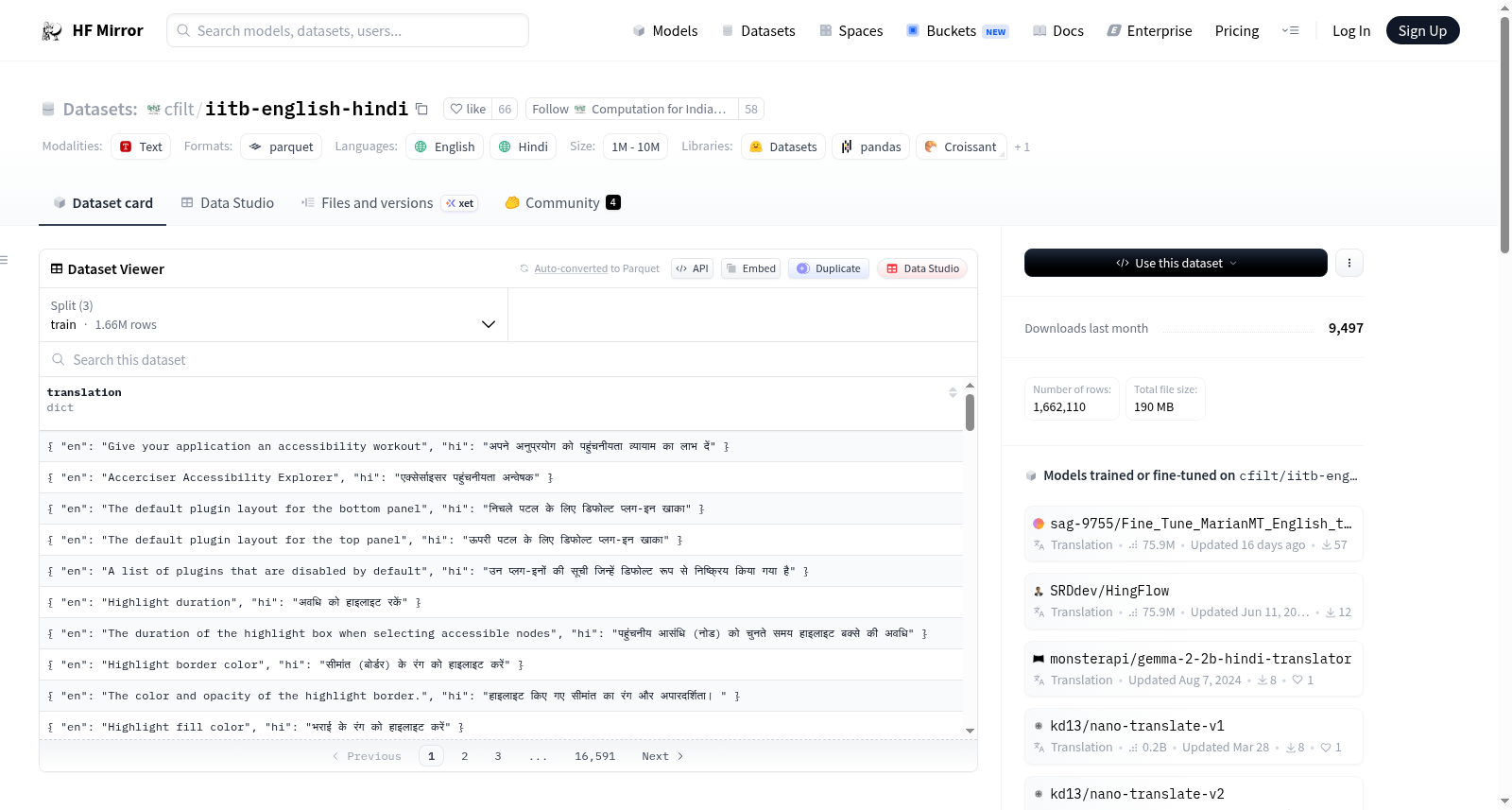Copy dataset name with the copy icon
Image resolution: width=1512 pixels, height=810 pixels.
421,110
